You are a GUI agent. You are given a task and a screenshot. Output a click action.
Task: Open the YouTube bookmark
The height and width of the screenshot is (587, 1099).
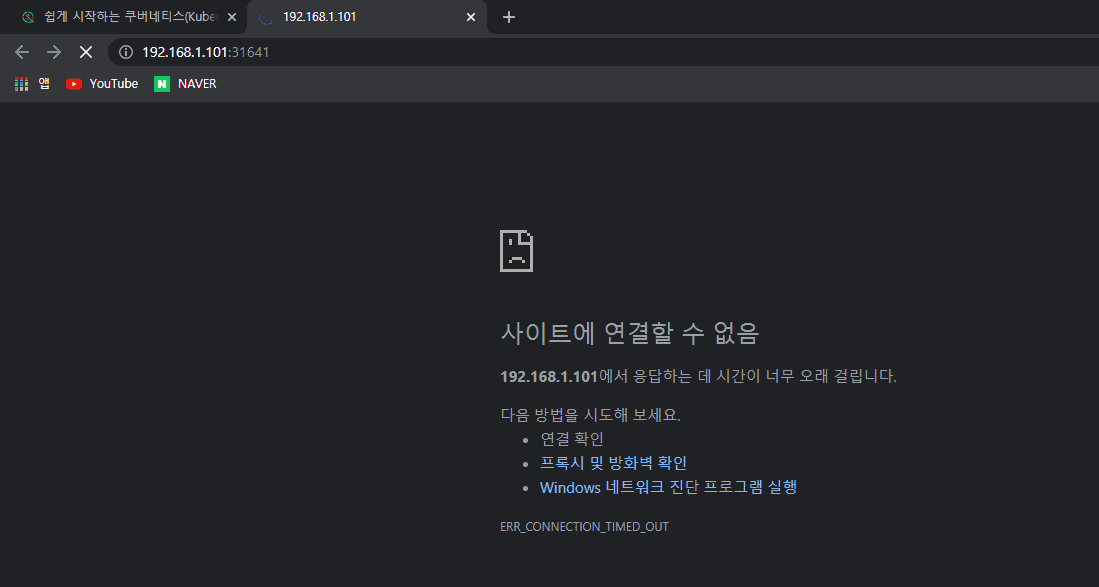coord(102,84)
